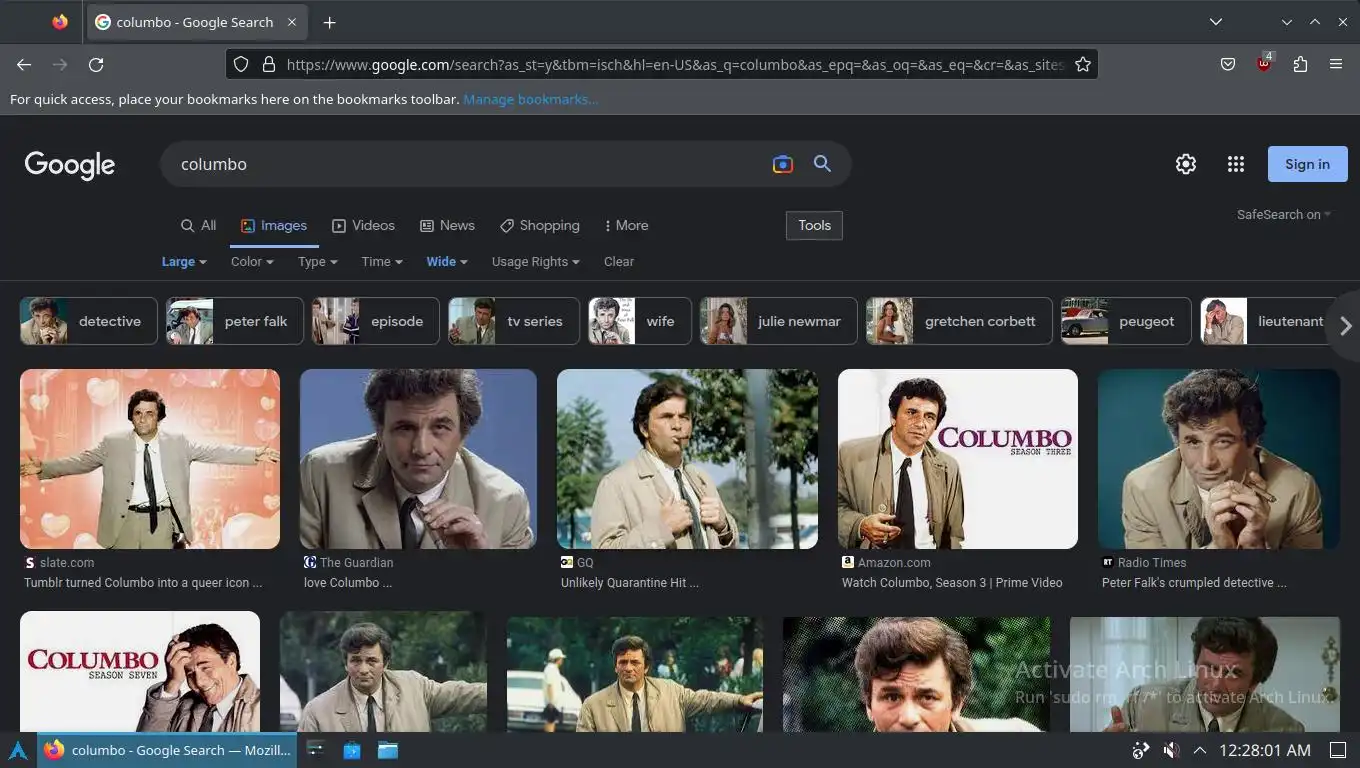Screen dimensions: 1360x768
Task: Open the More search options menu
Action: pyautogui.click(x=626, y=225)
